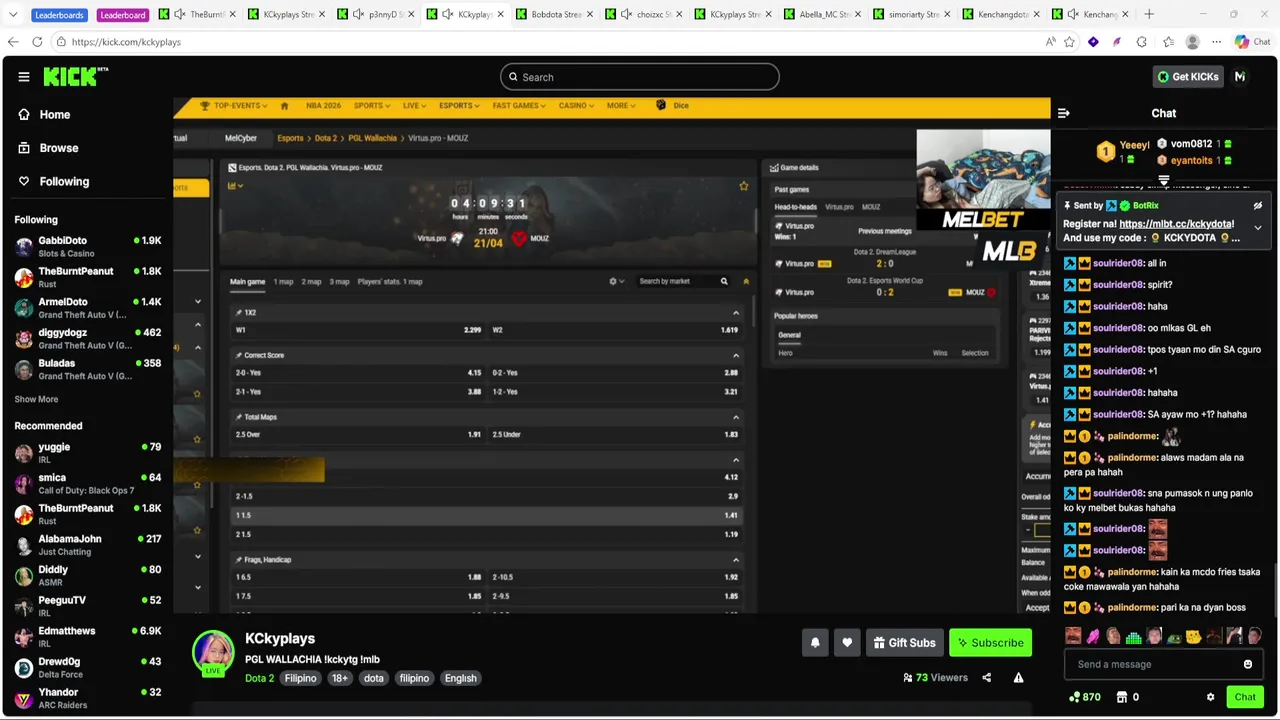Open Edmatthews recommended channel

pyautogui.click(x=88, y=637)
